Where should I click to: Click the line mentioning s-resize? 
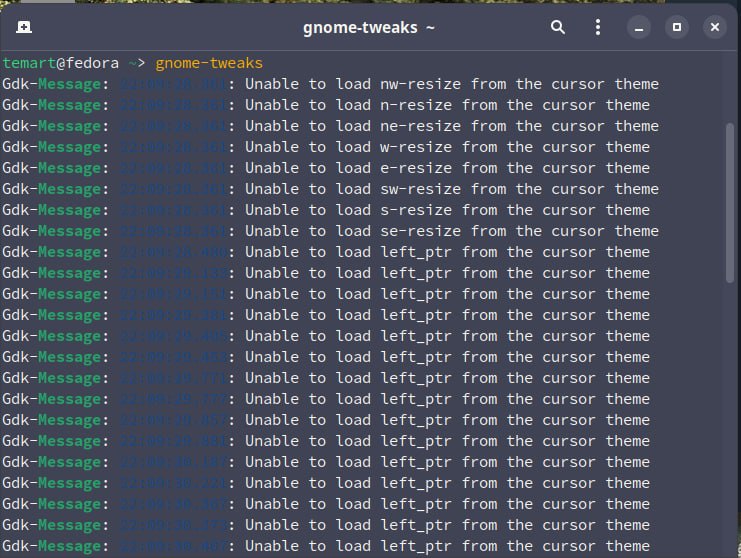coord(326,210)
